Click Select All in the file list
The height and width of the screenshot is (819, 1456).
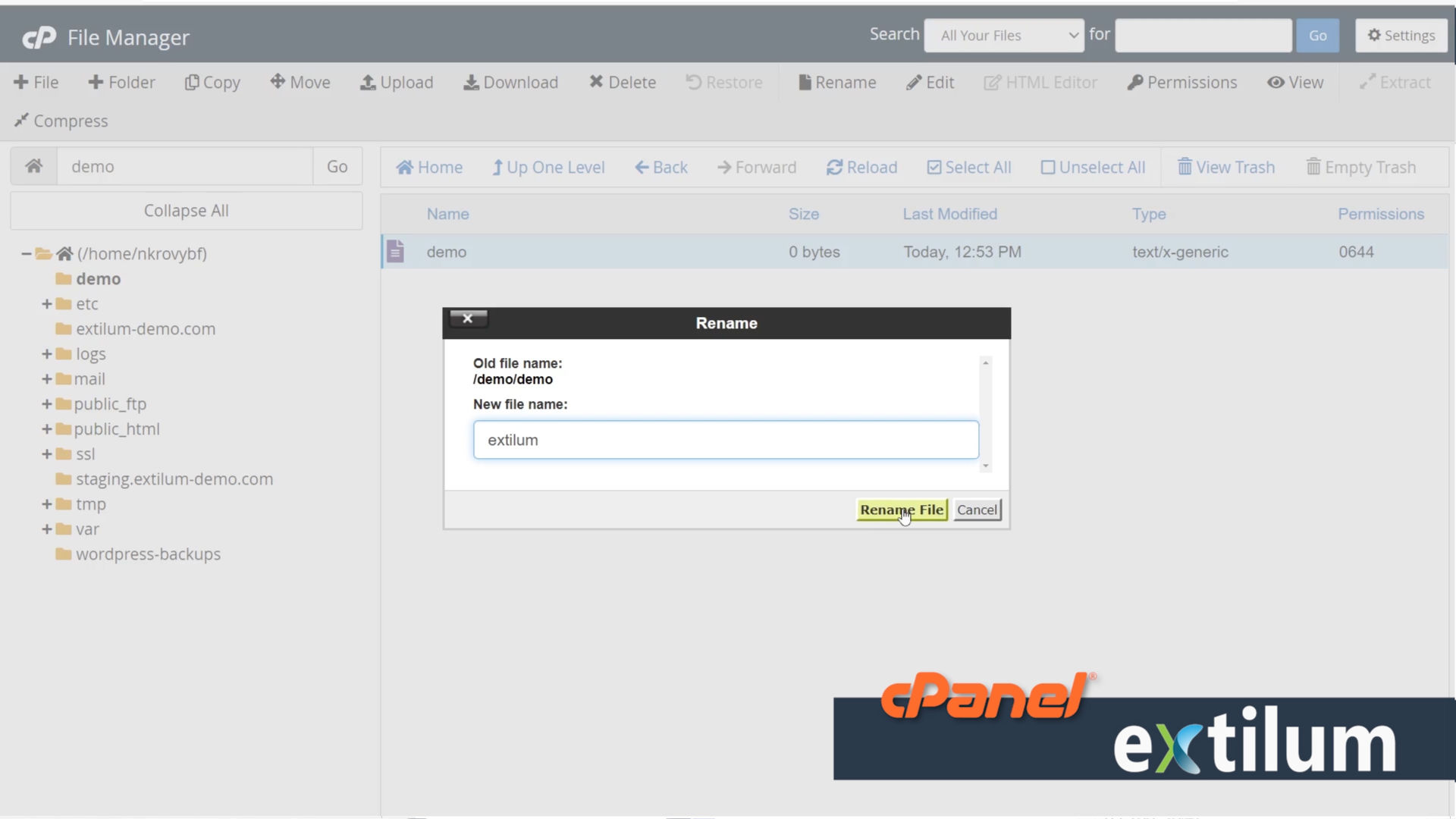coord(969,167)
